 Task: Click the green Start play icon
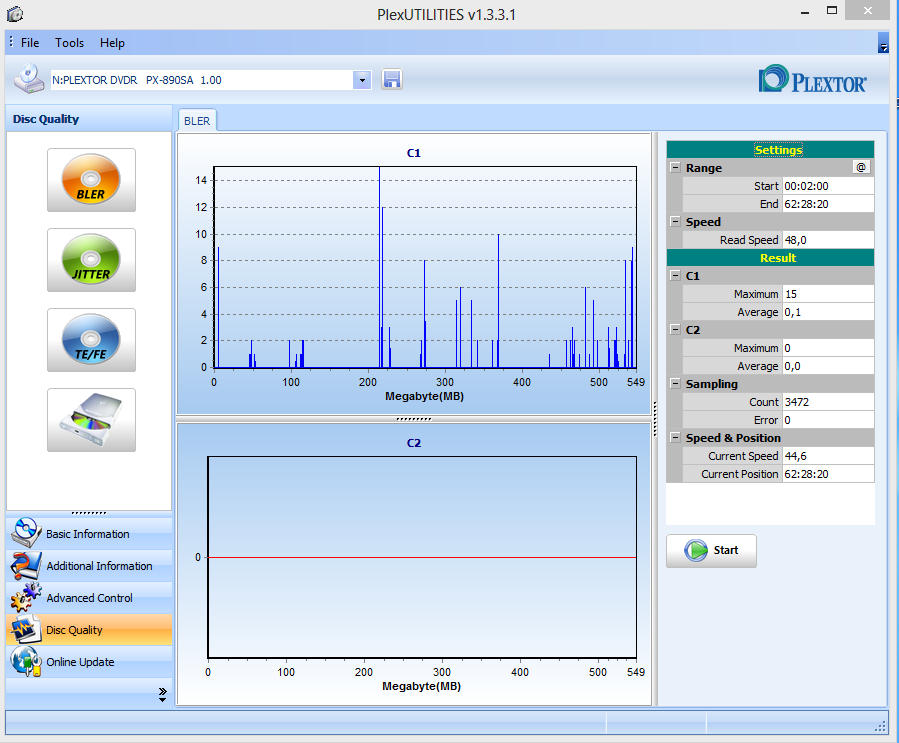(x=696, y=550)
